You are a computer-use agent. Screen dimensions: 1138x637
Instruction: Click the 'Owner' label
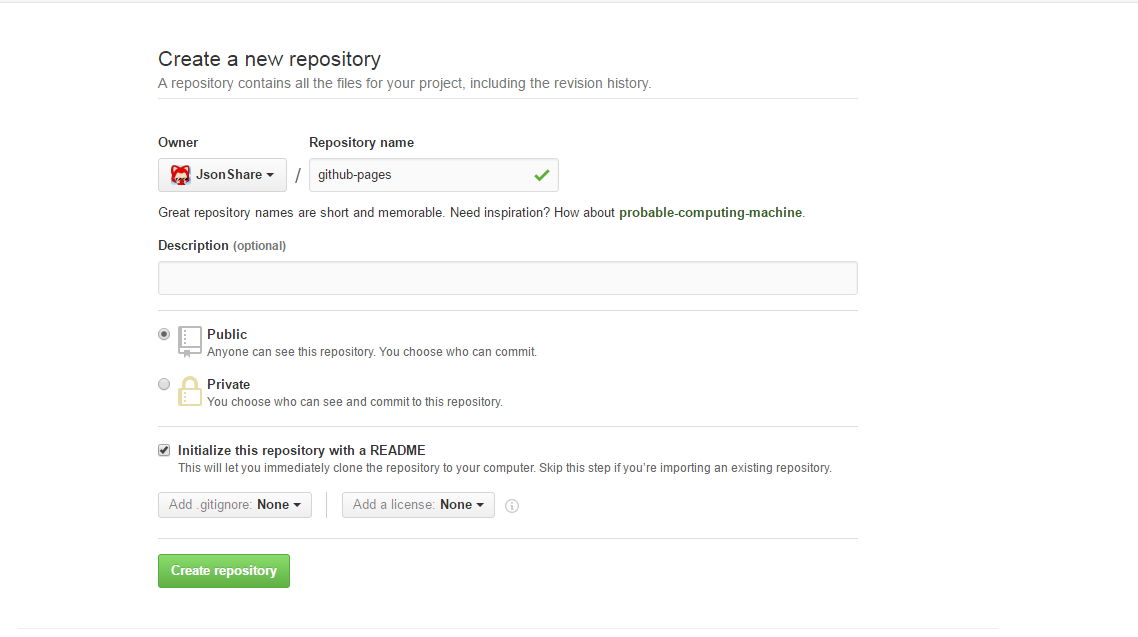pos(178,143)
